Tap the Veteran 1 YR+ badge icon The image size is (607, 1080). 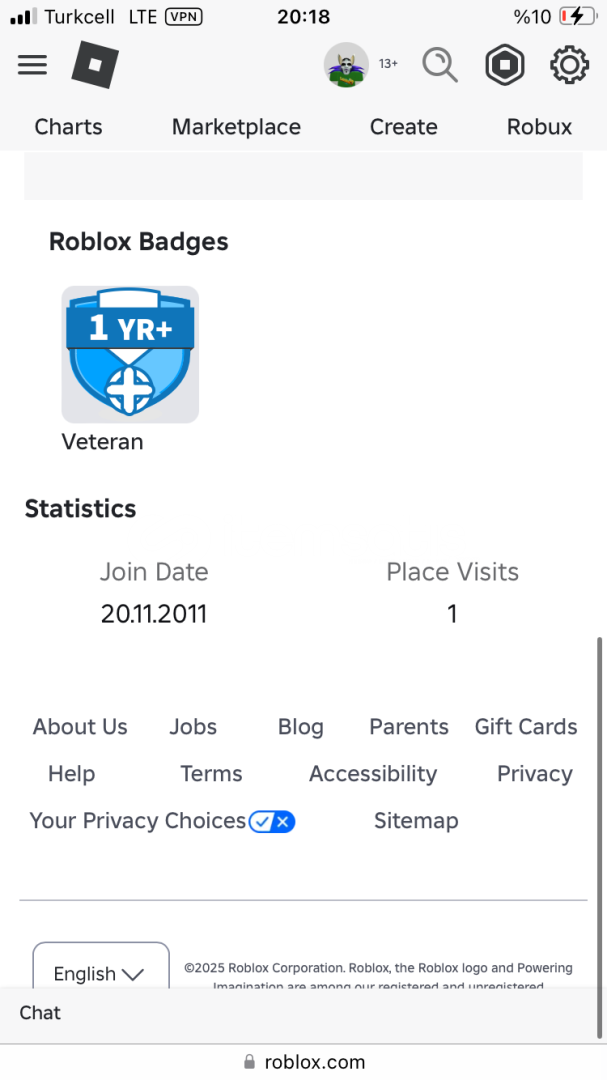(130, 354)
